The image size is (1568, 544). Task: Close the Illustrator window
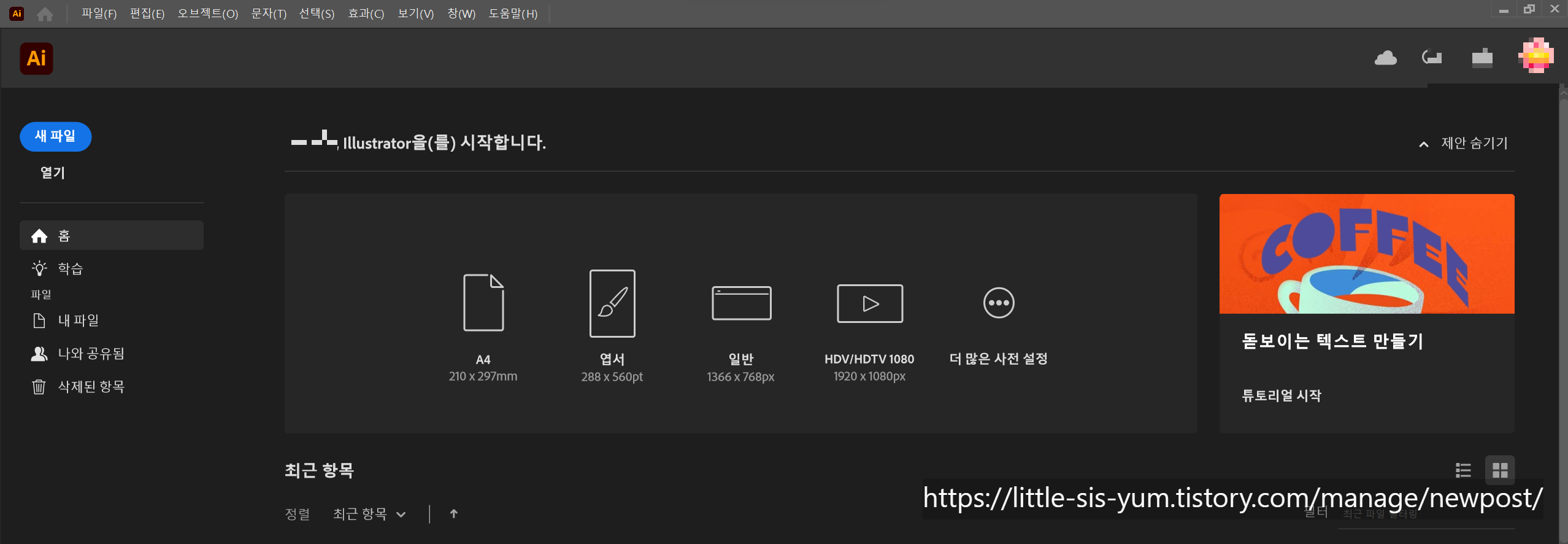(x=1555, y=10)
